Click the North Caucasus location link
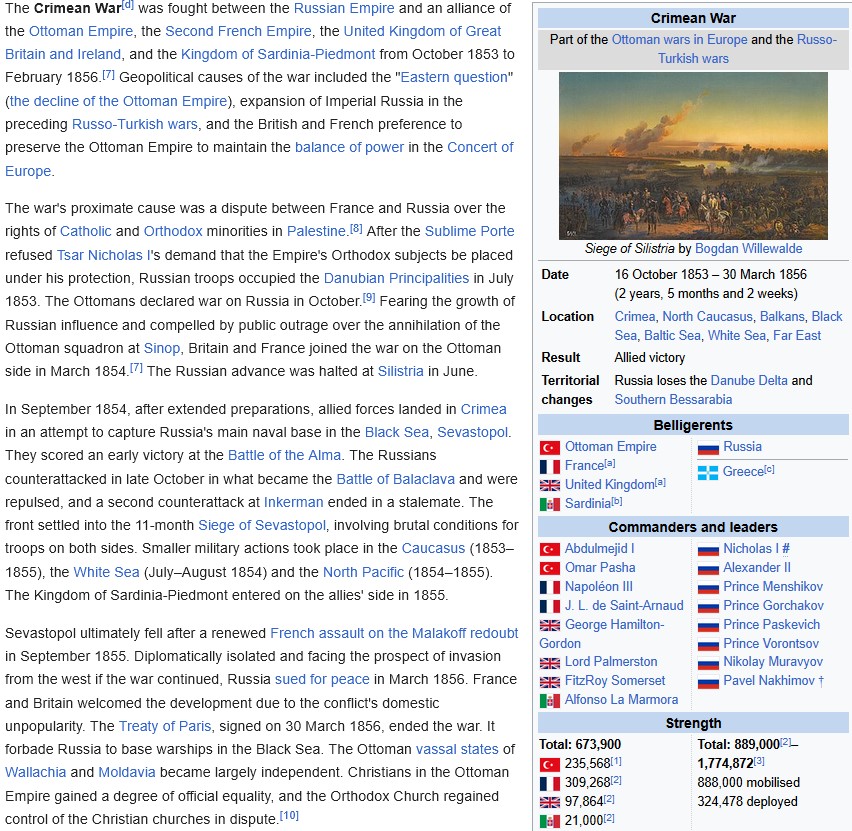 click(x=707, y=316)
